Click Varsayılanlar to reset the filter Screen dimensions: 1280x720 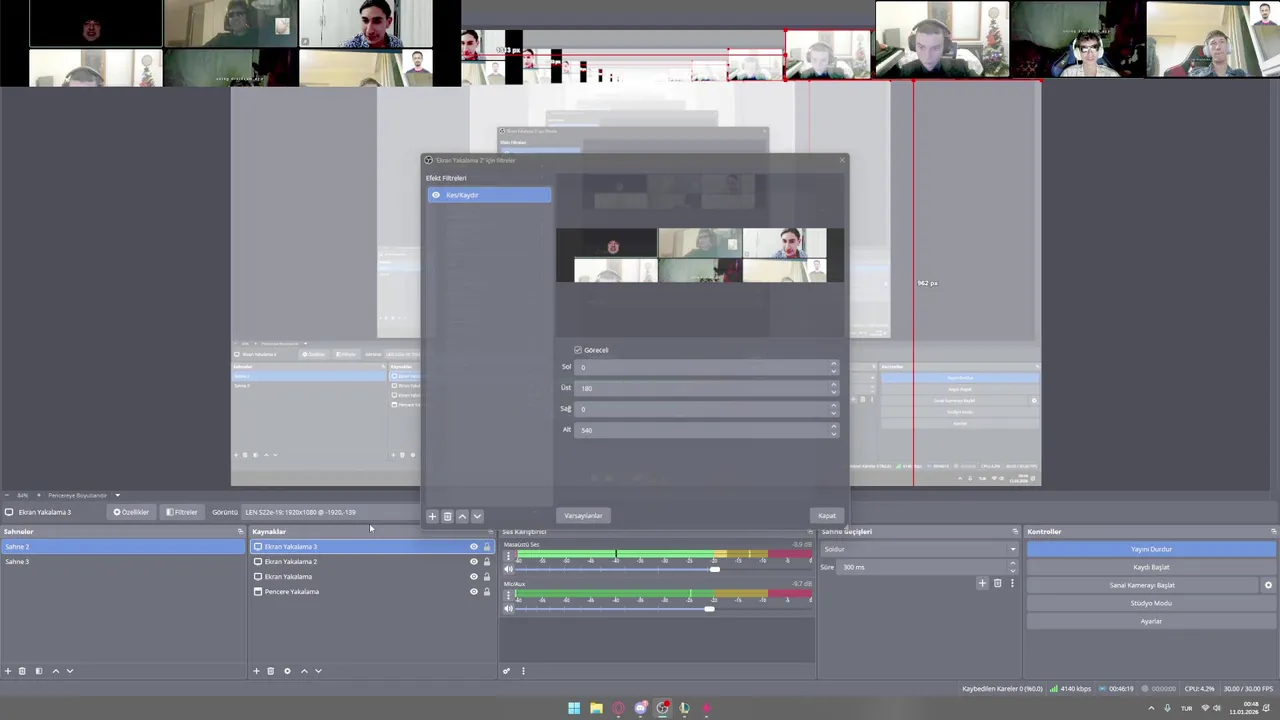(583, 516)
